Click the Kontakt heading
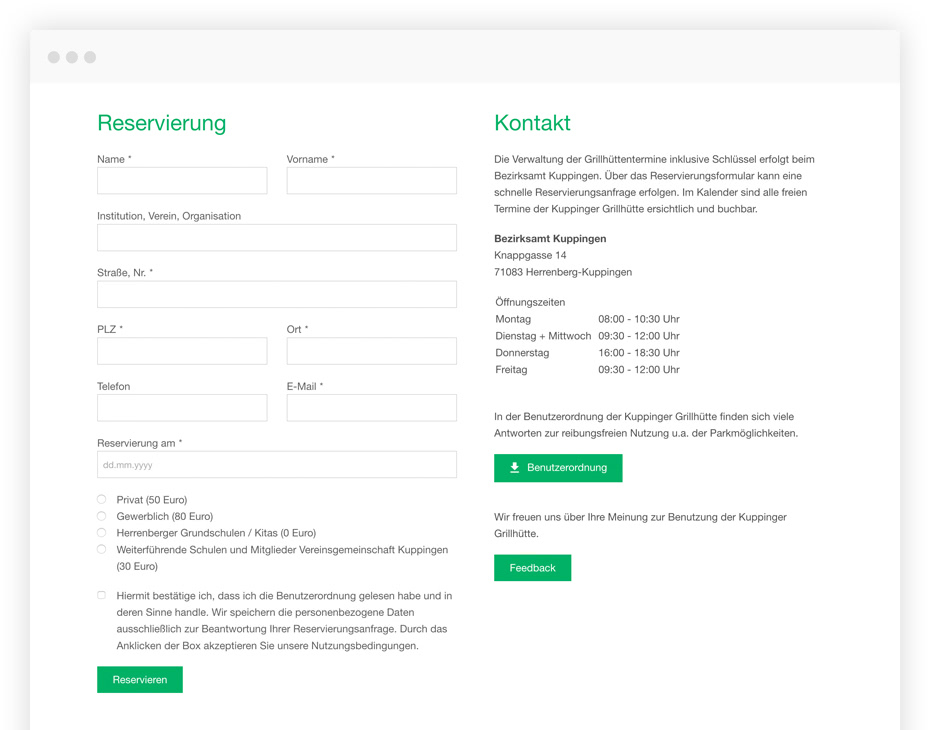The image size is (930, 730). tap(532, 123)
